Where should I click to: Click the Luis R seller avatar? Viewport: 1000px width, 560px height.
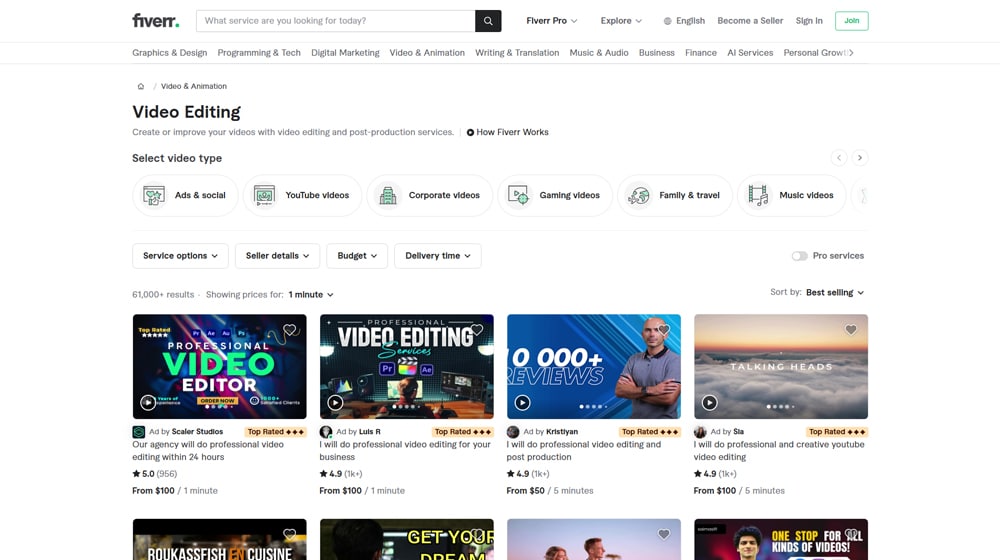[x=326, y=432]
